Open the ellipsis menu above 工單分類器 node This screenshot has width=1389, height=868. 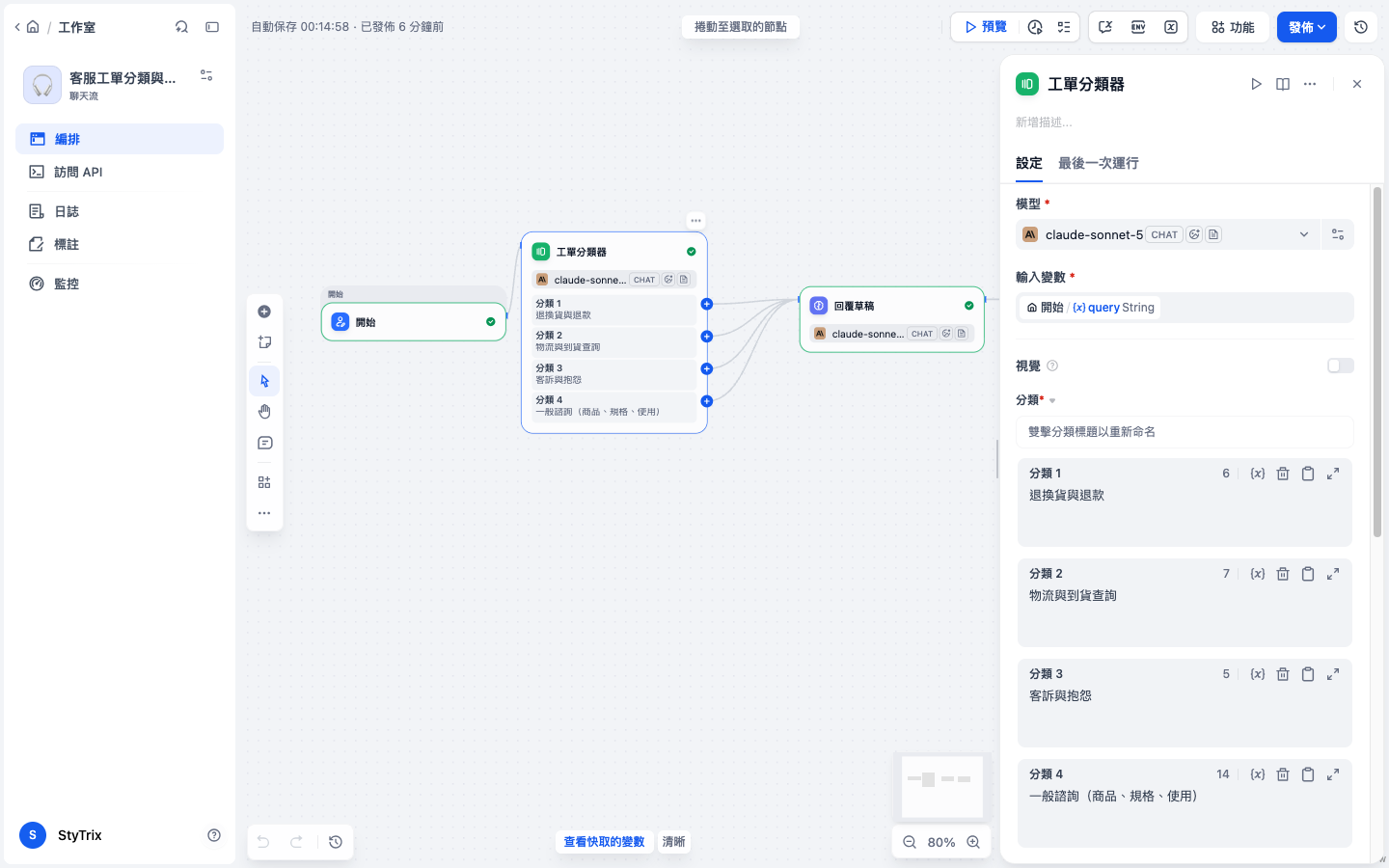coord(695,221)
